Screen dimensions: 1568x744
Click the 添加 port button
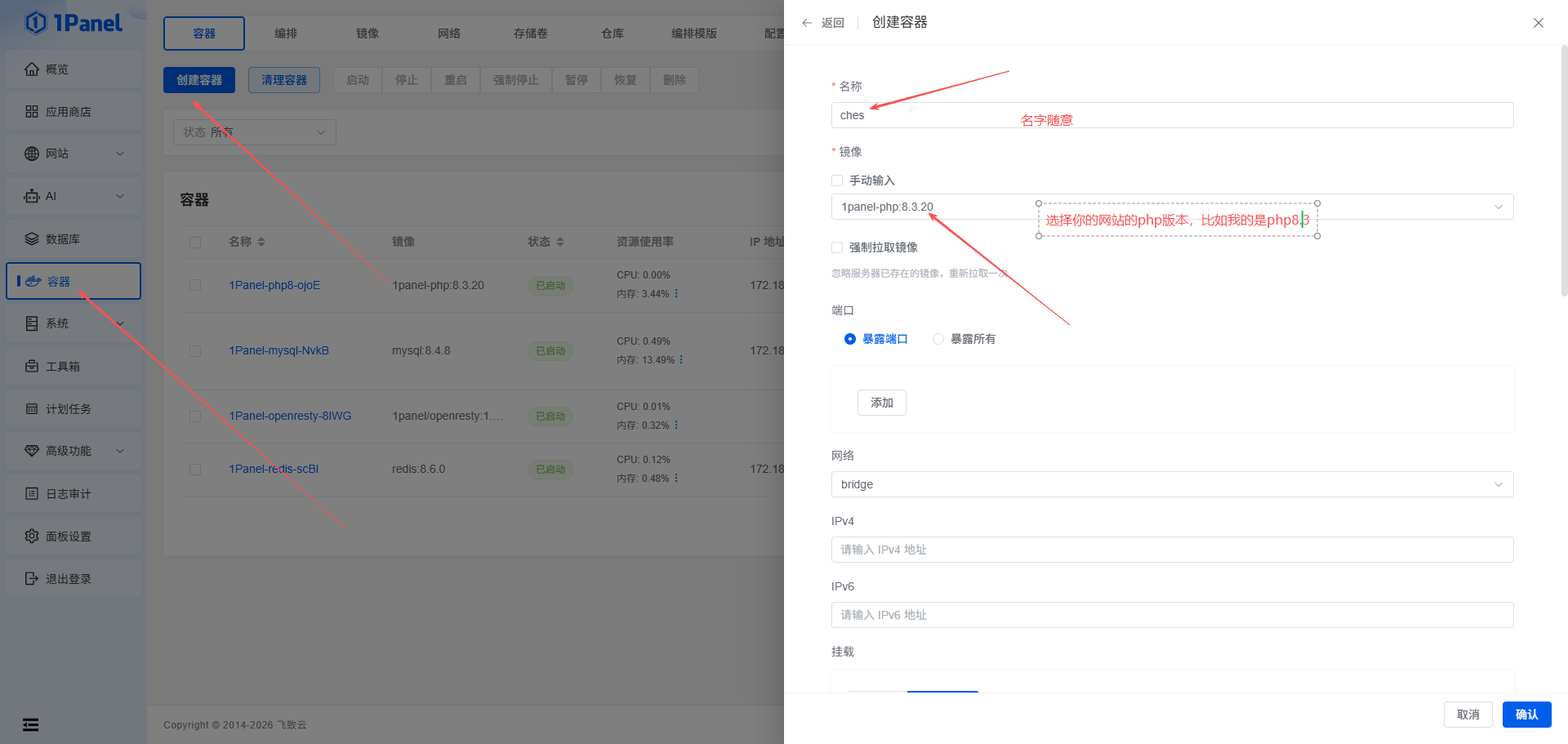tap(881, 403)
